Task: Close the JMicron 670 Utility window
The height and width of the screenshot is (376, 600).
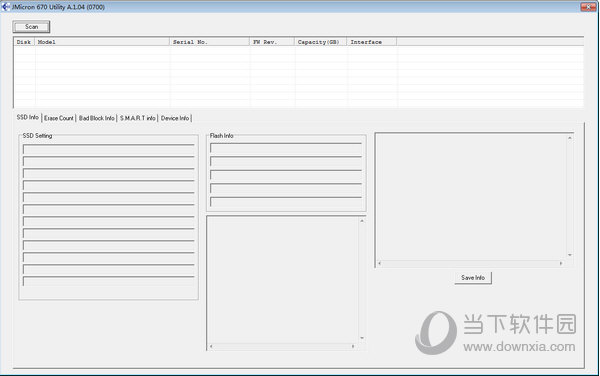Action: (x=588, y=7)
